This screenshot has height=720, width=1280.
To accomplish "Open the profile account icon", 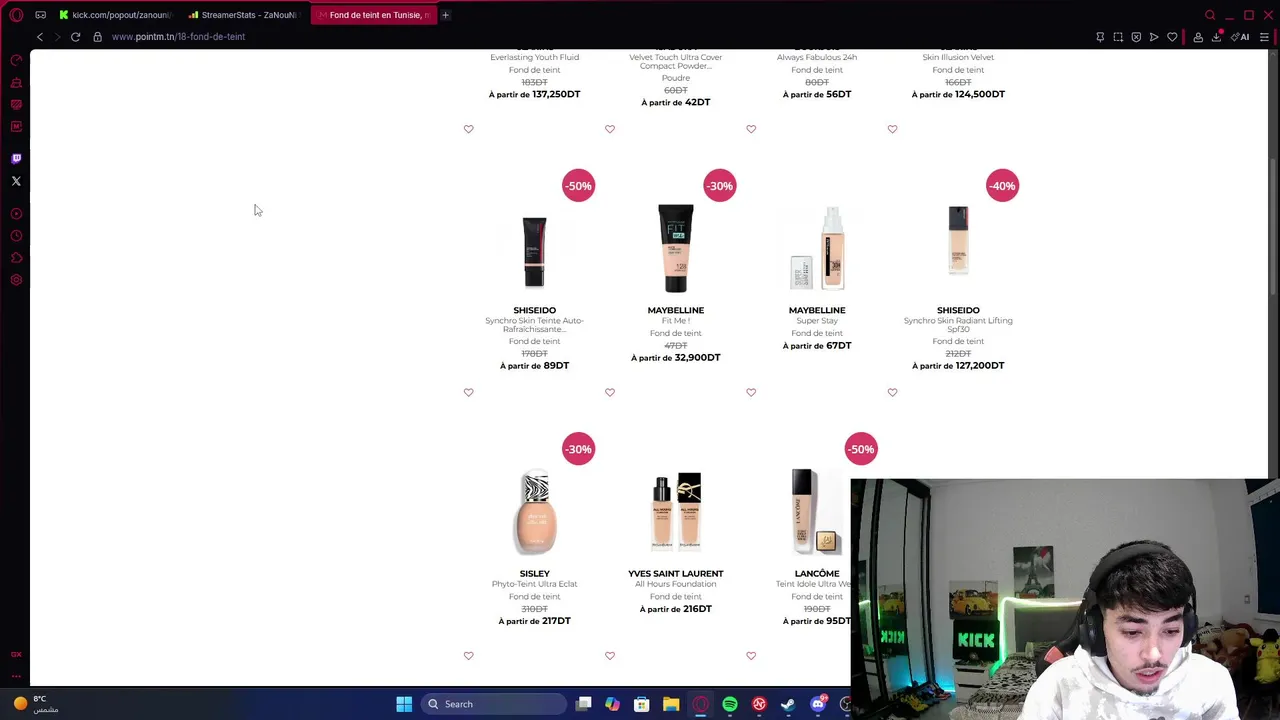I will (x=1198, y=37).
